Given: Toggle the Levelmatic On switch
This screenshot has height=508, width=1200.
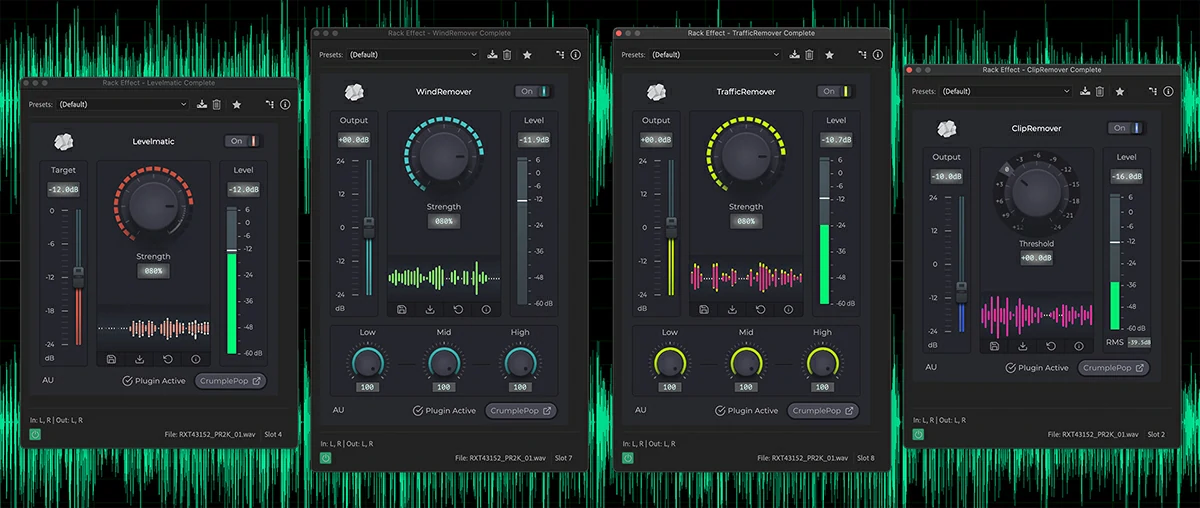Looking at the screenshot, I should pos(240,141).
